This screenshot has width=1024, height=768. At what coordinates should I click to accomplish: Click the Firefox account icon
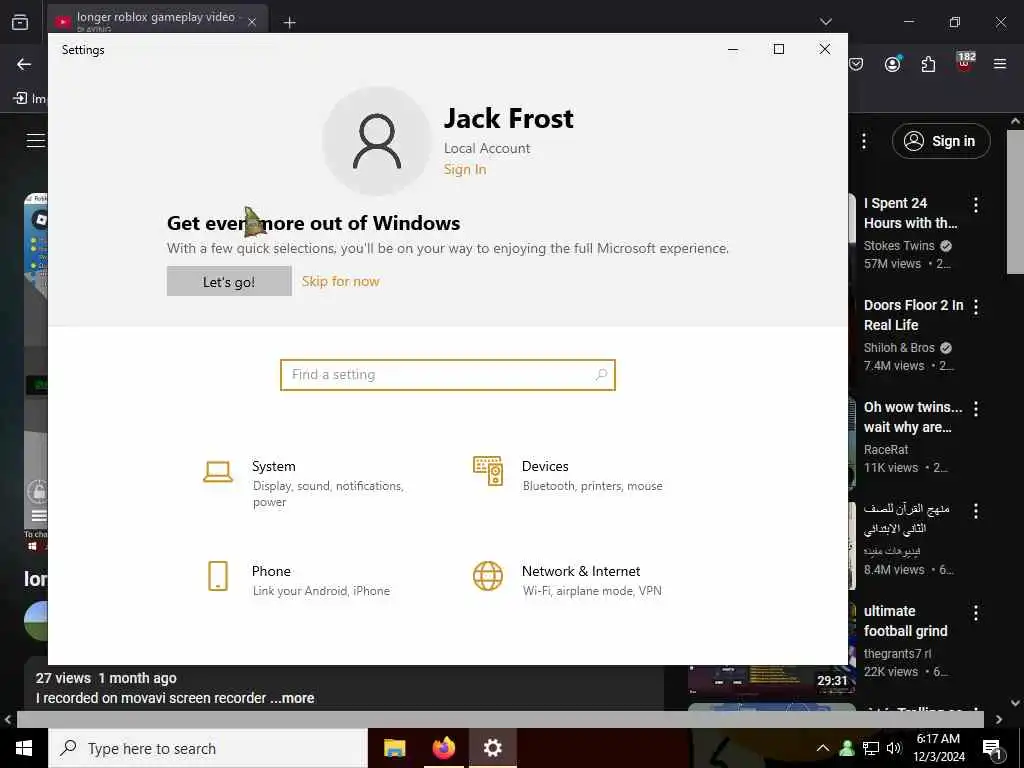point(893,64)
